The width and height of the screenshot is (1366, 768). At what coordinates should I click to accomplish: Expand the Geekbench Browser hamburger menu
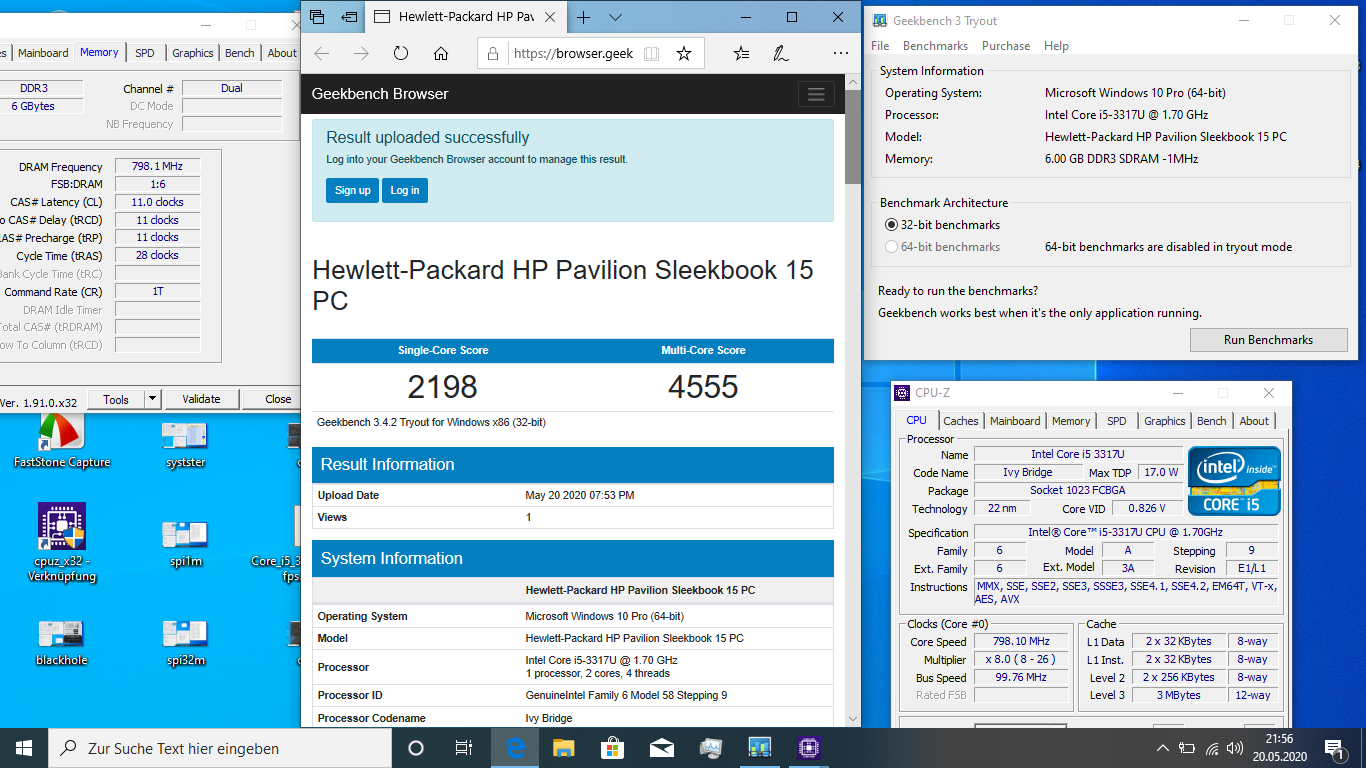point(816,94)
